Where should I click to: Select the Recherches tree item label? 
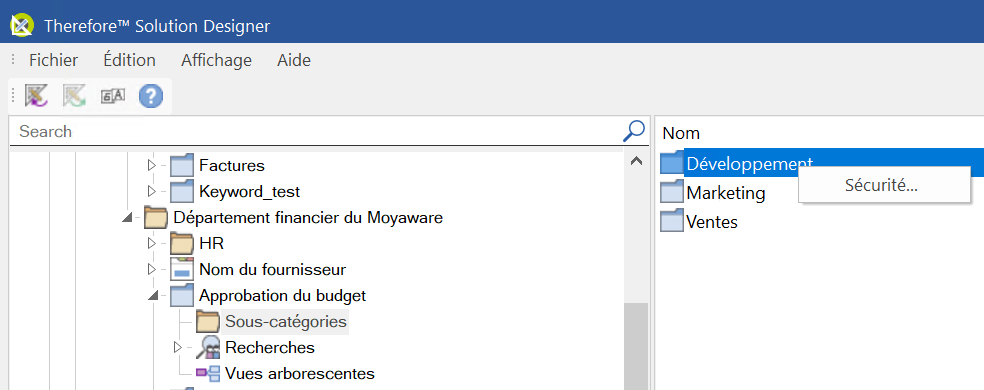[x=270, y=347]
